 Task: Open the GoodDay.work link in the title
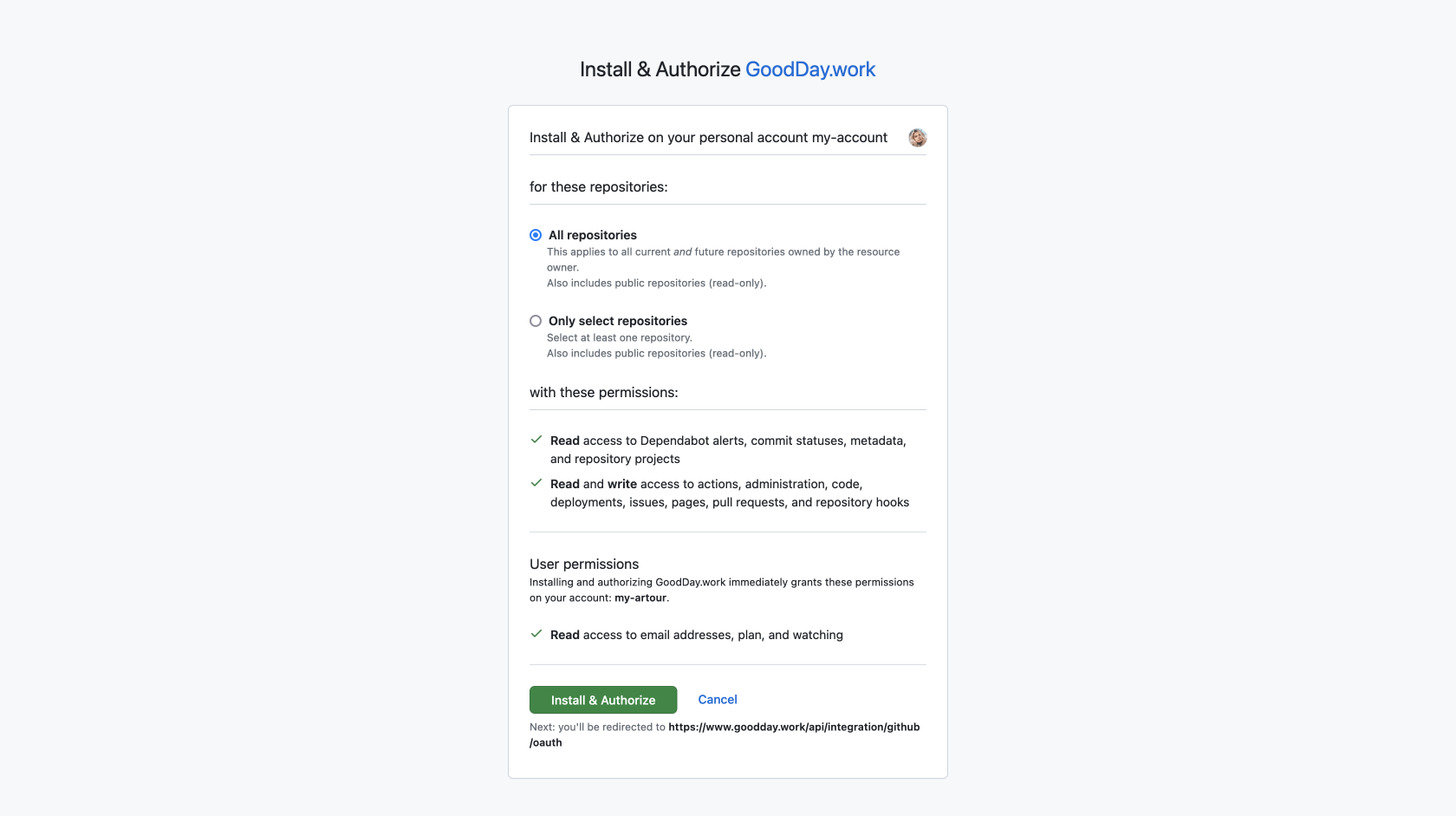tap(810, 69)
